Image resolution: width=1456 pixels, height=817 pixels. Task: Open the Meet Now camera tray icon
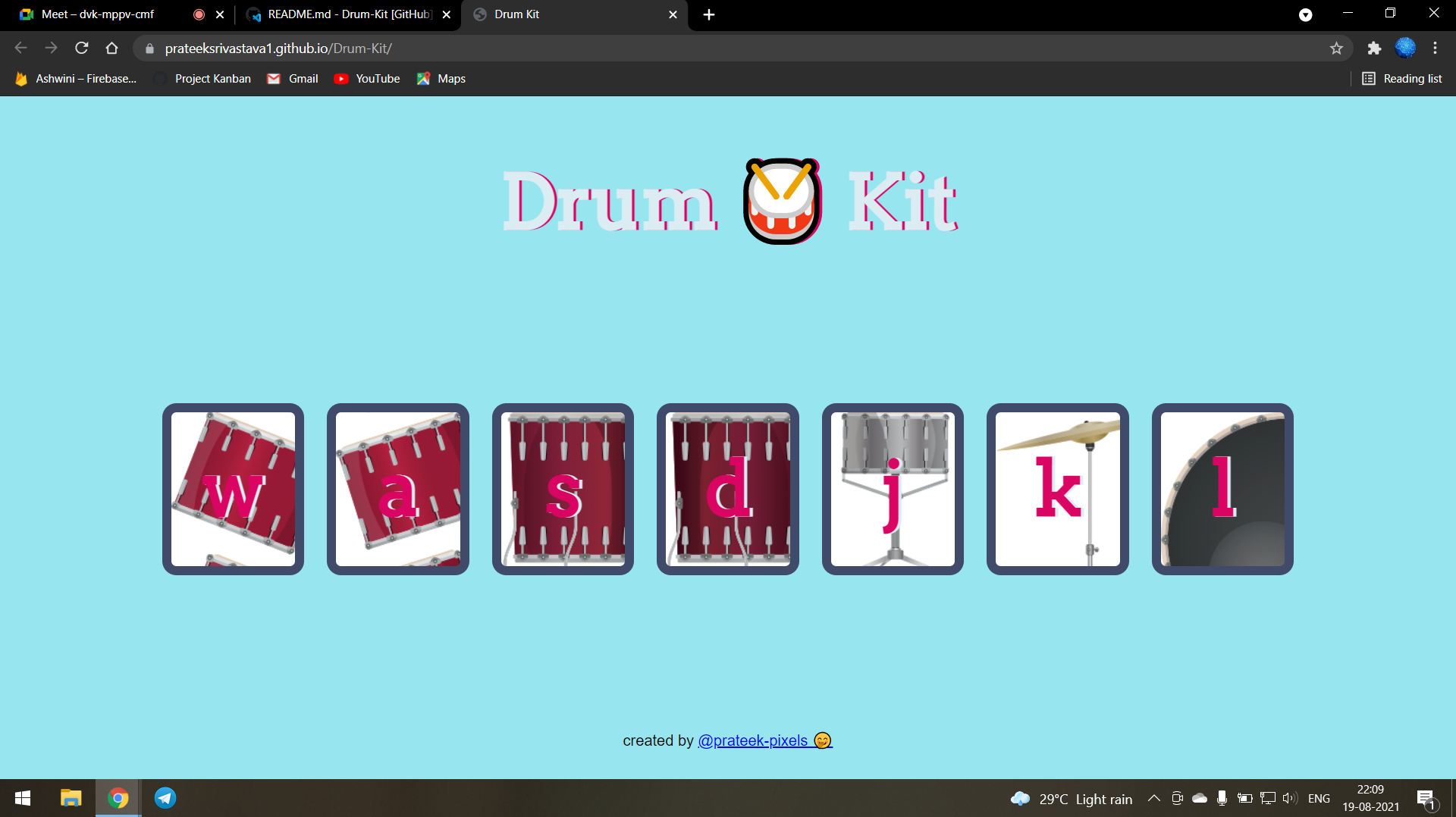point(1178,798)
